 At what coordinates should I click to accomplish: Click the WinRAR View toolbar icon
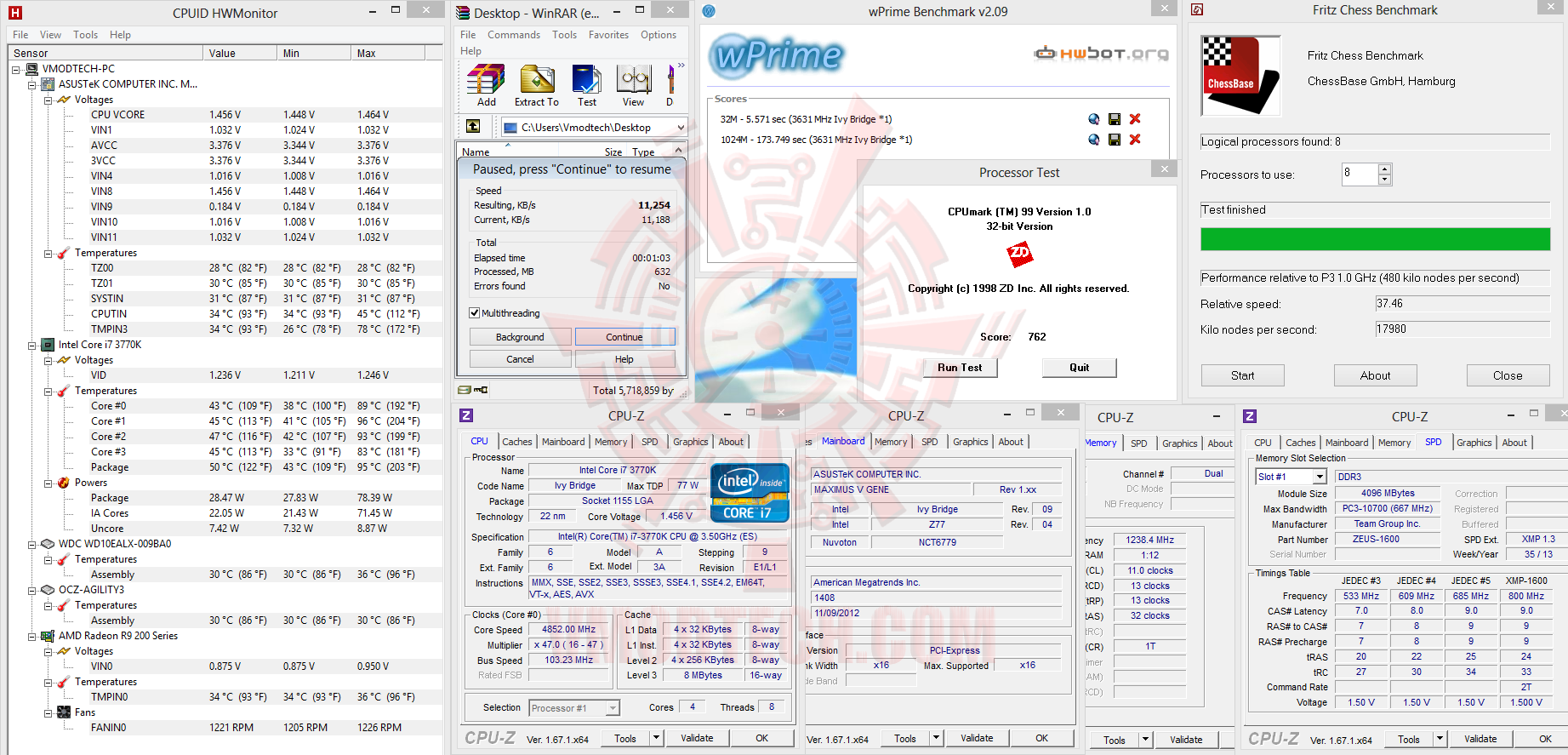(634, 86)
